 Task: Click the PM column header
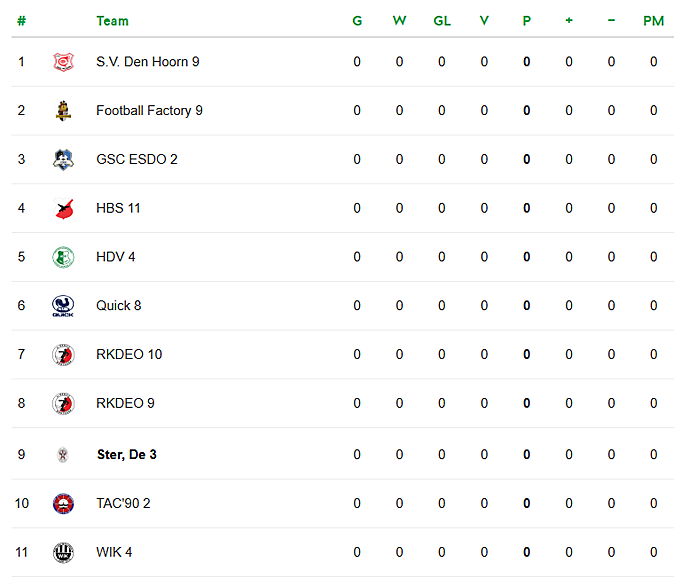pos(653,21)
